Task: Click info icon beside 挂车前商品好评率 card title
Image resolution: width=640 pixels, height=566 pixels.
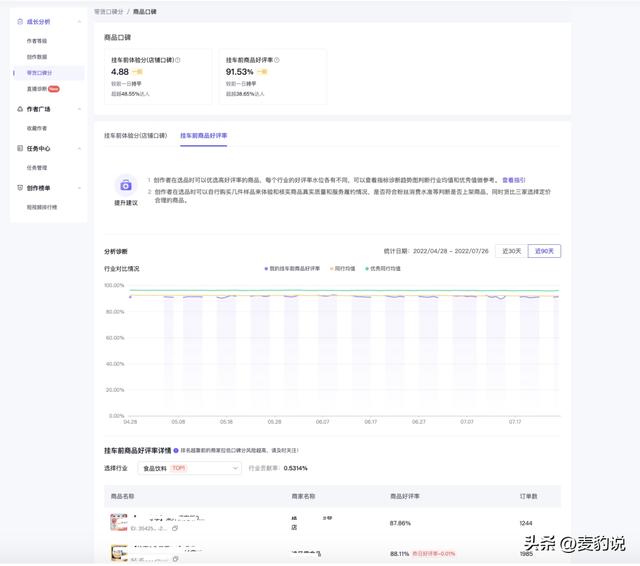Action: [280, 60]
